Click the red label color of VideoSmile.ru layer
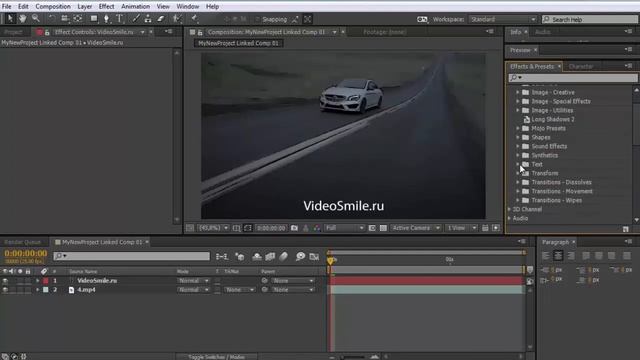Screen dimensions: 640x360 point(46,281)
